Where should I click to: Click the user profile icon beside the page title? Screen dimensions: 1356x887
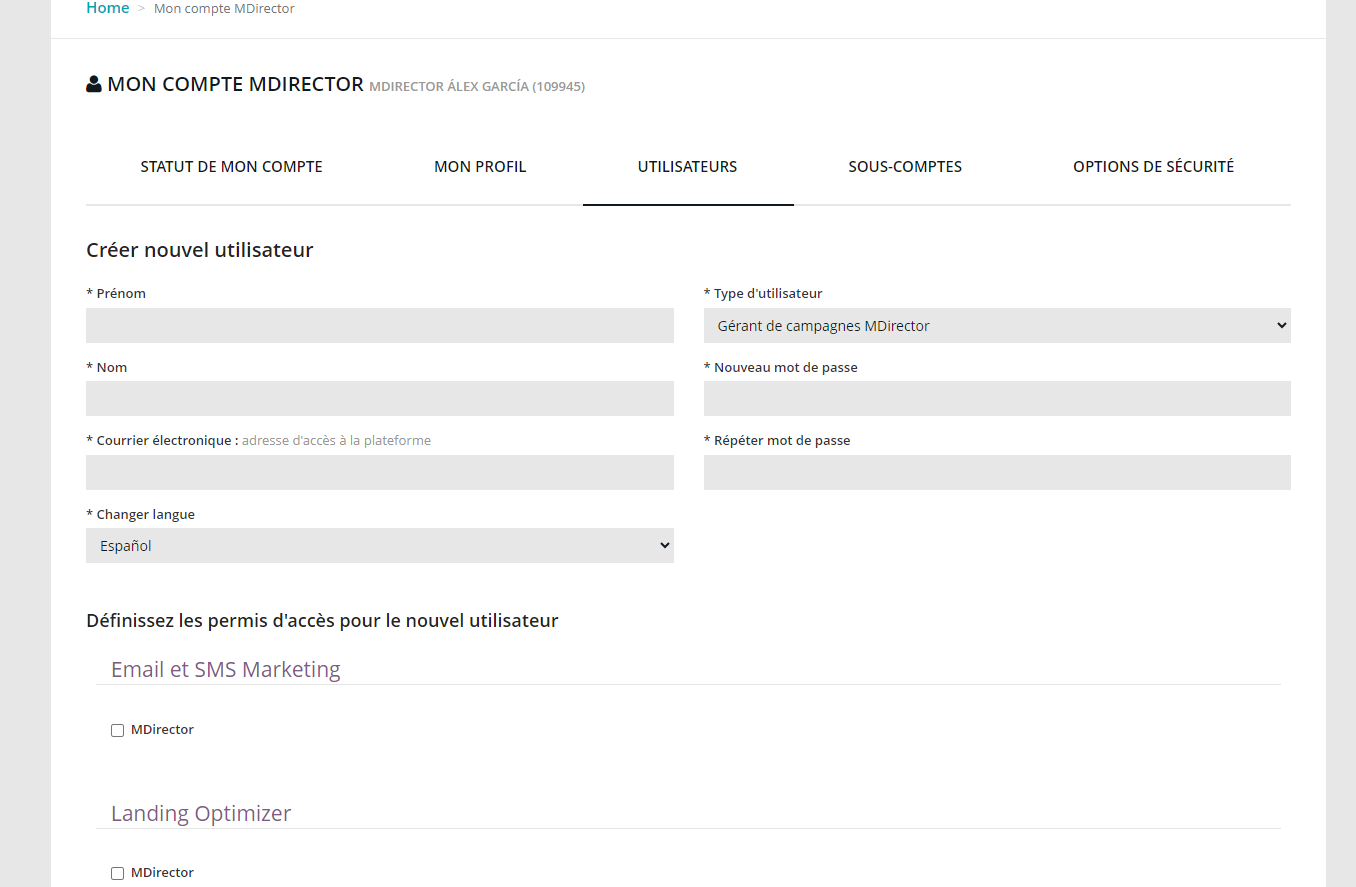point(94,84)
